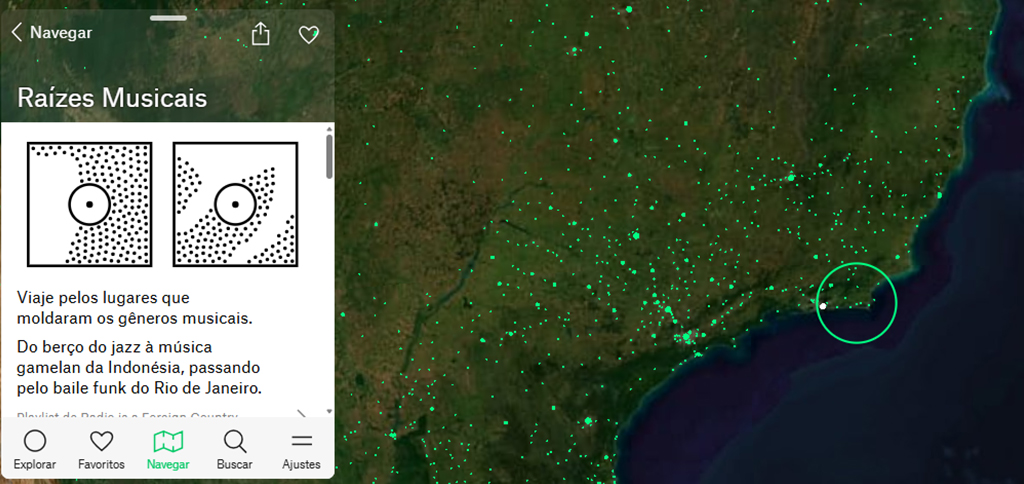Viewport: 1024px width, 484px height.
Task: Open the Explorar tab
Action: [x=35, y=449]
